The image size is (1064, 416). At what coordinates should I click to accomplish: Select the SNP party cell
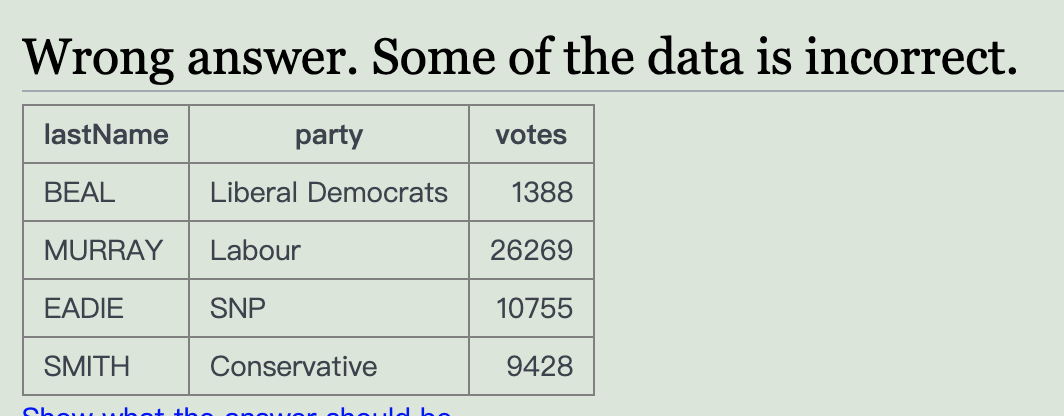(238, 308)
